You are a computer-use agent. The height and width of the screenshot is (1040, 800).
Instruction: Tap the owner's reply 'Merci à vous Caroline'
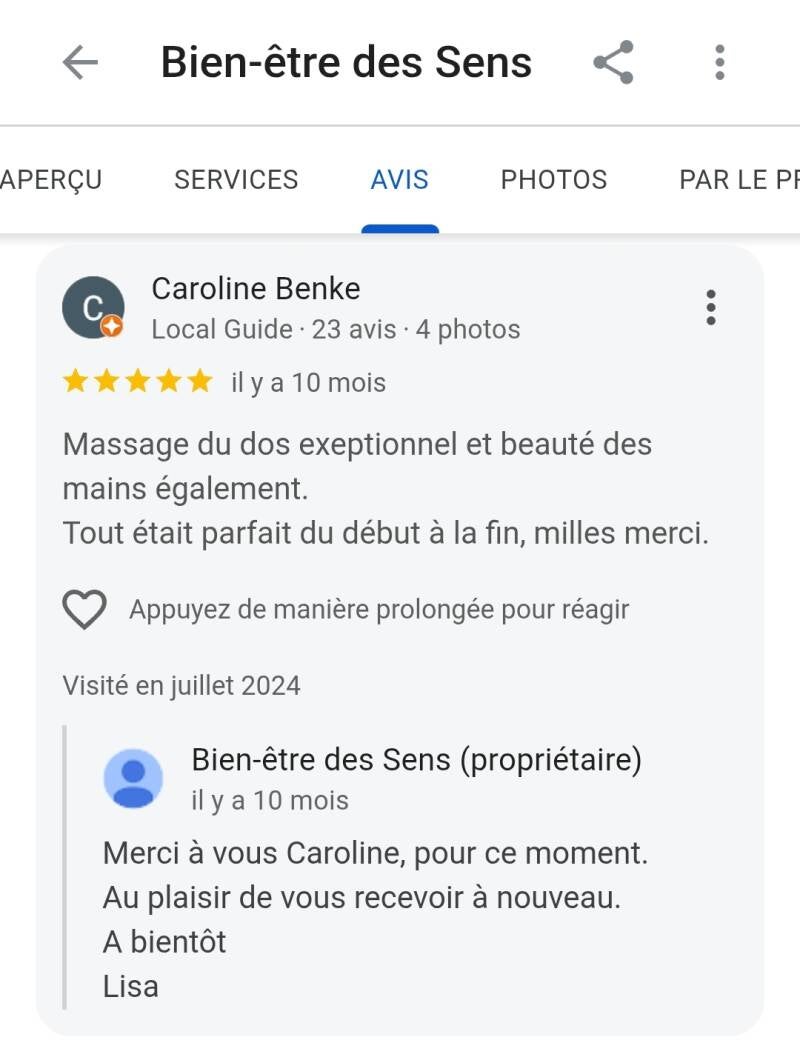[x=375, y=854]
